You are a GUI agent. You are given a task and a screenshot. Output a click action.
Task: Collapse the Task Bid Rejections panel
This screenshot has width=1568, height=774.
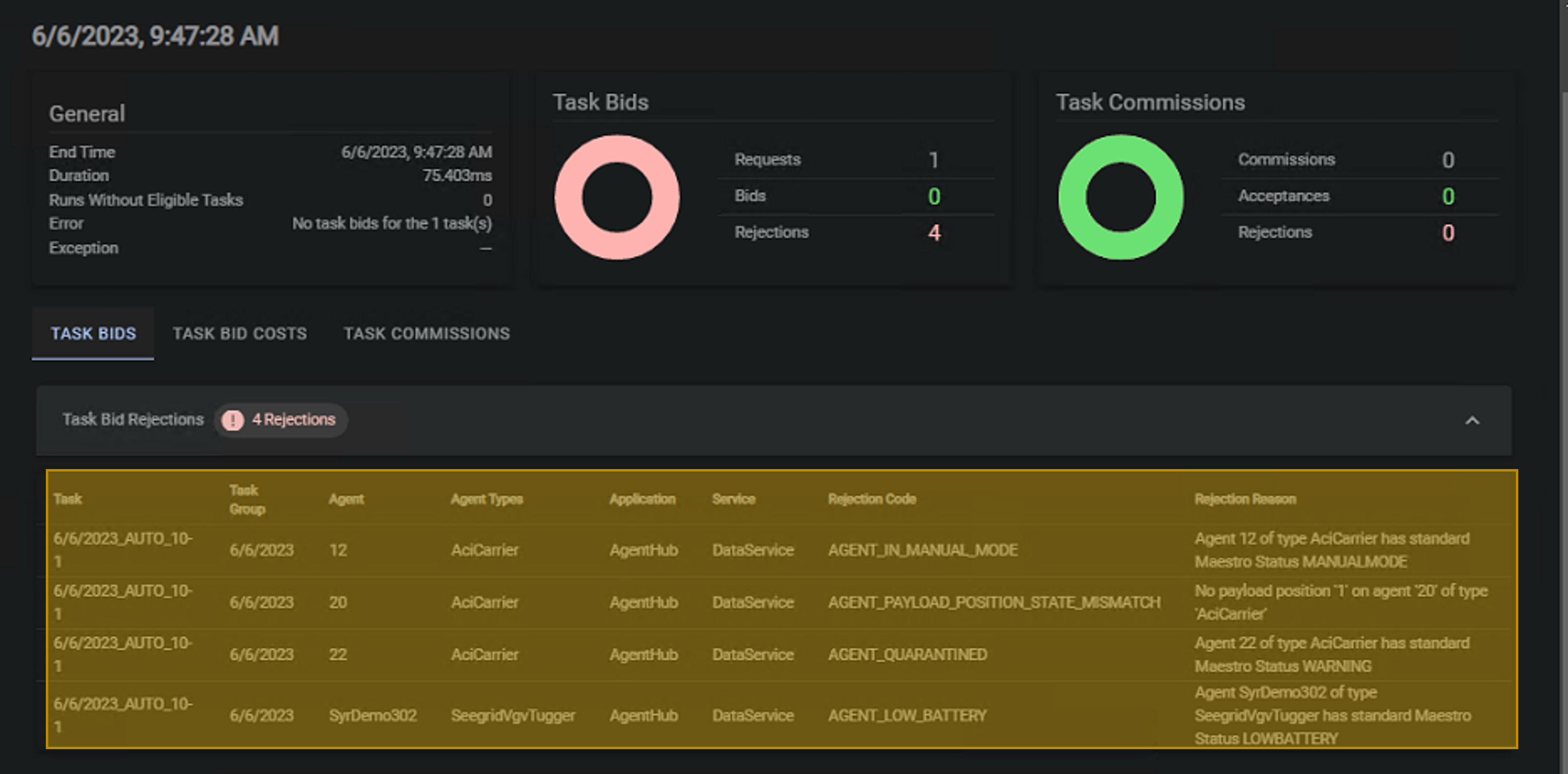coord(1472,420)
